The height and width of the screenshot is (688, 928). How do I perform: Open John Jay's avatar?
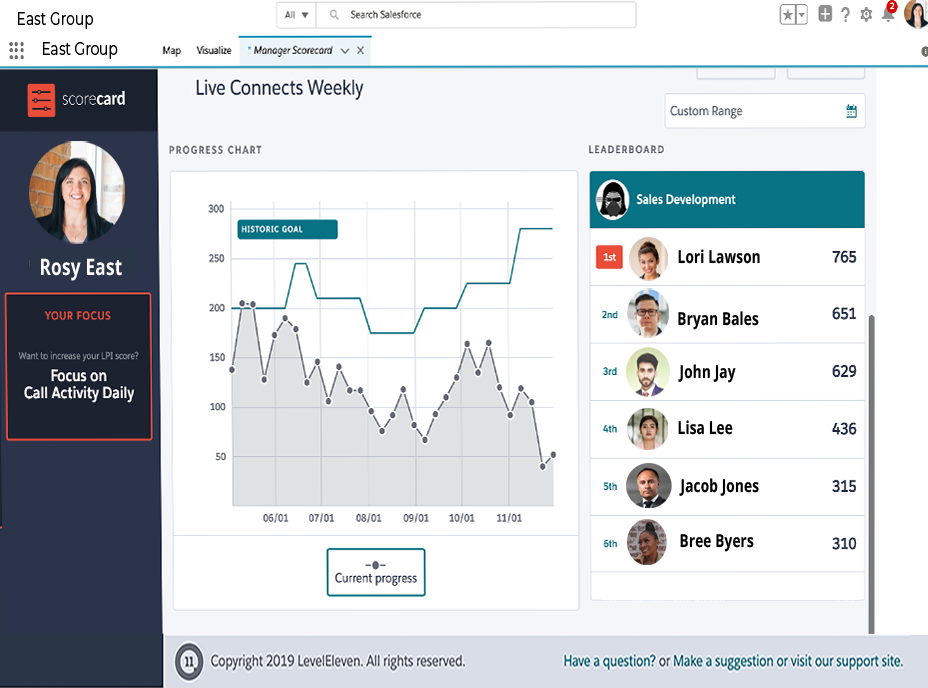(x=648, y=372)
